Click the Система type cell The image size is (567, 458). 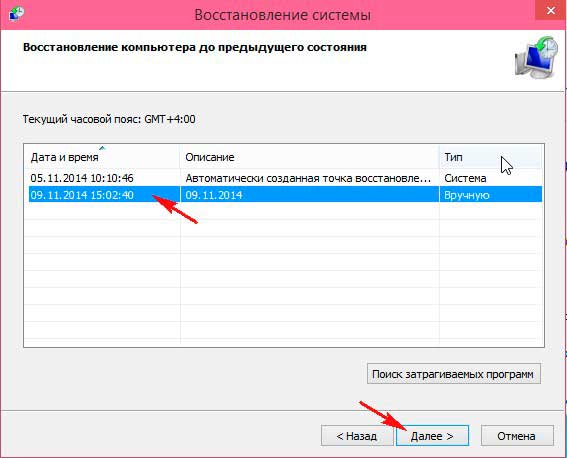coord(465,178)
